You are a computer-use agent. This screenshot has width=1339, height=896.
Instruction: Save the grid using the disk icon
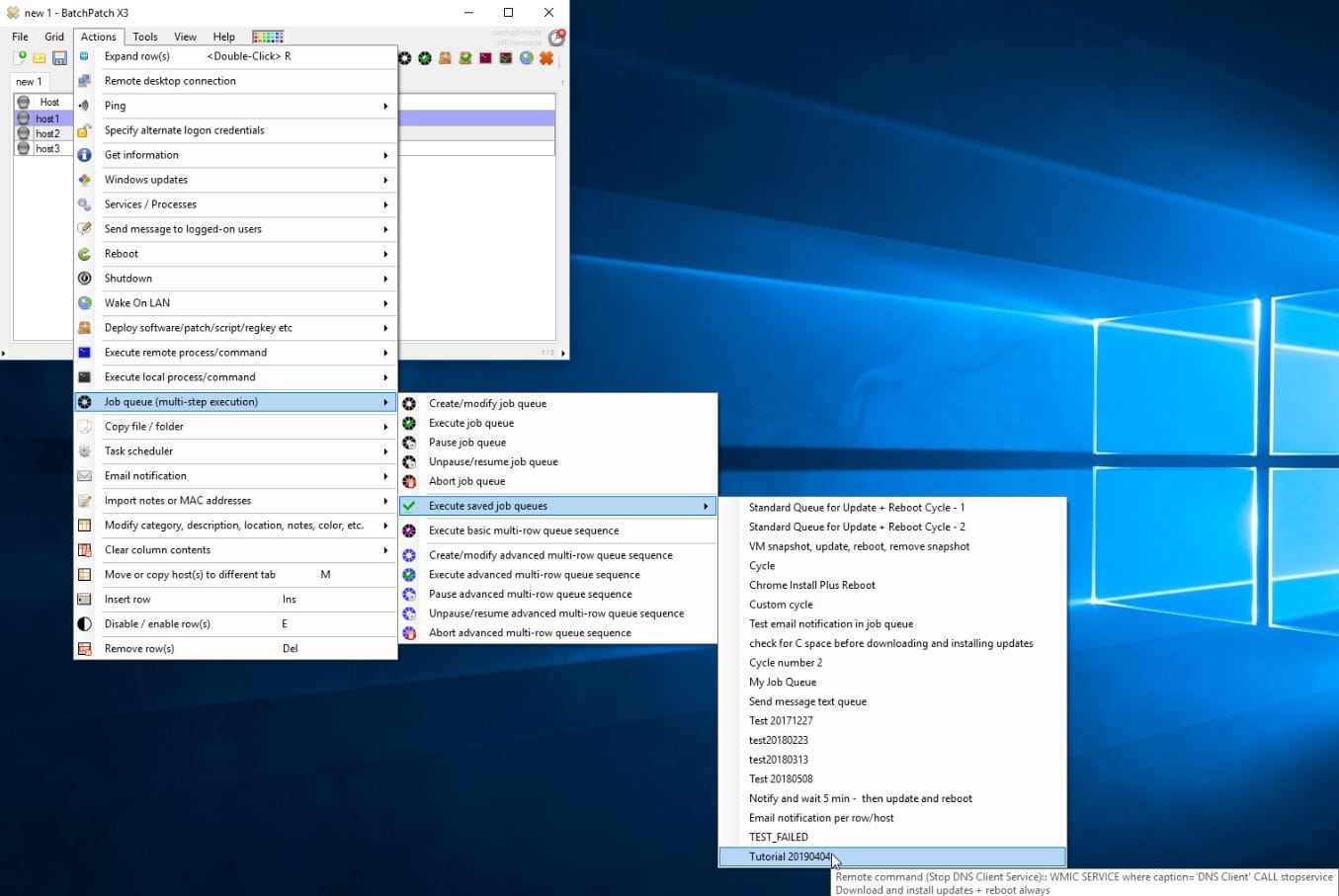(59, 57)
